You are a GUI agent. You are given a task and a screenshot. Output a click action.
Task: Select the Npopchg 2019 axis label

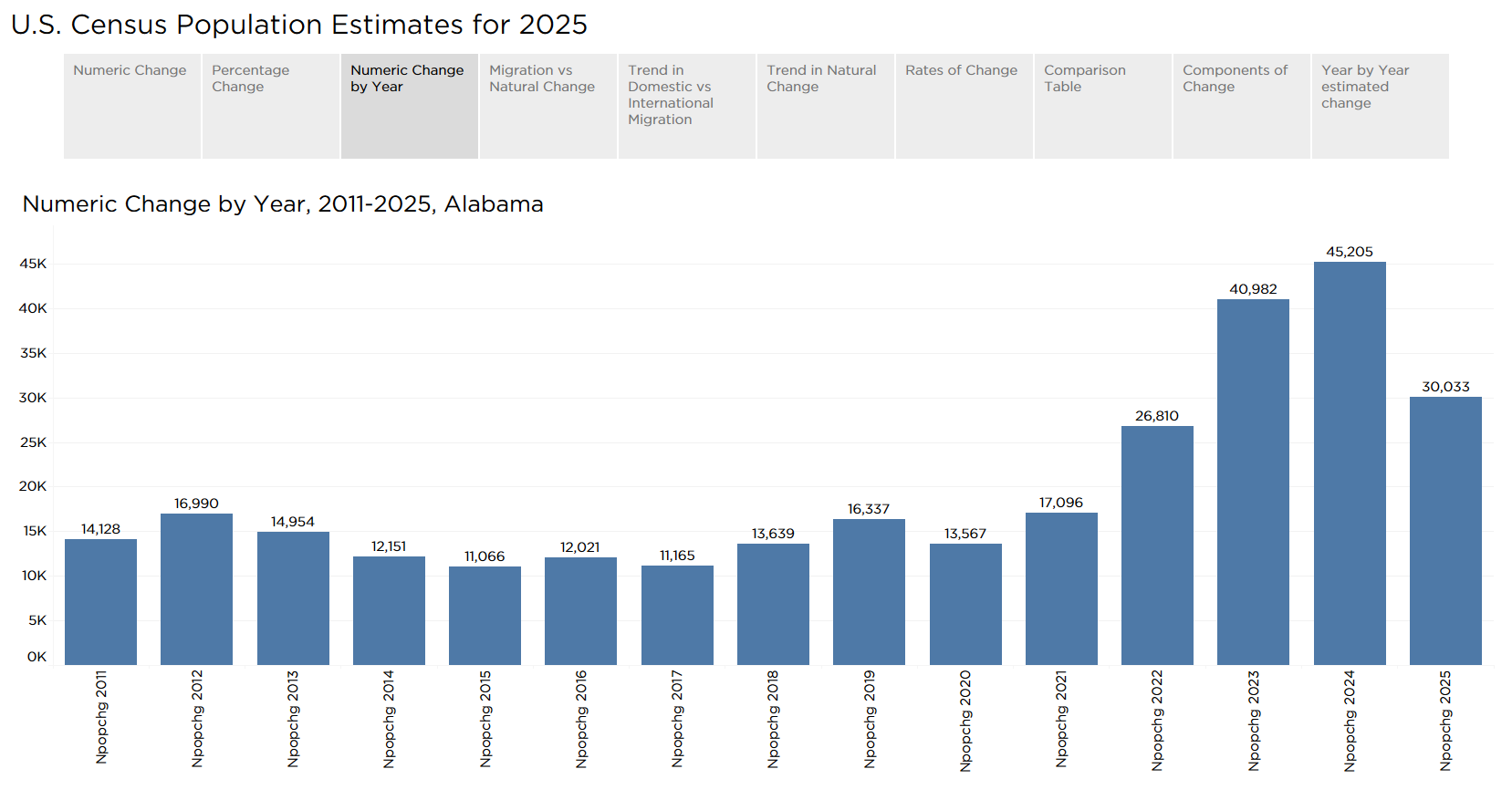point(870,720)
